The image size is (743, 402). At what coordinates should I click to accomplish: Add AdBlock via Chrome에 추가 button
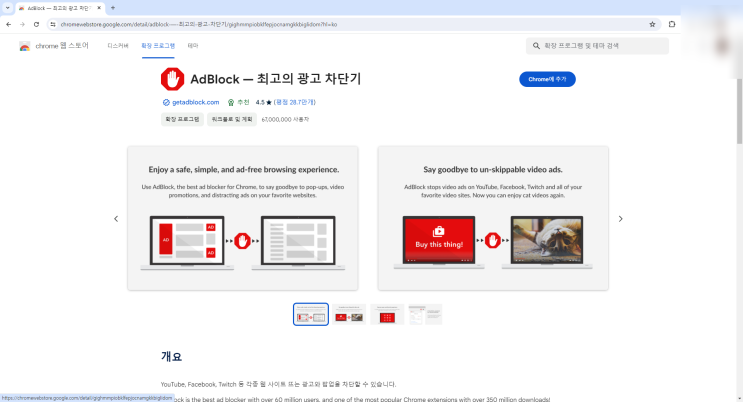tap(547, 79)
